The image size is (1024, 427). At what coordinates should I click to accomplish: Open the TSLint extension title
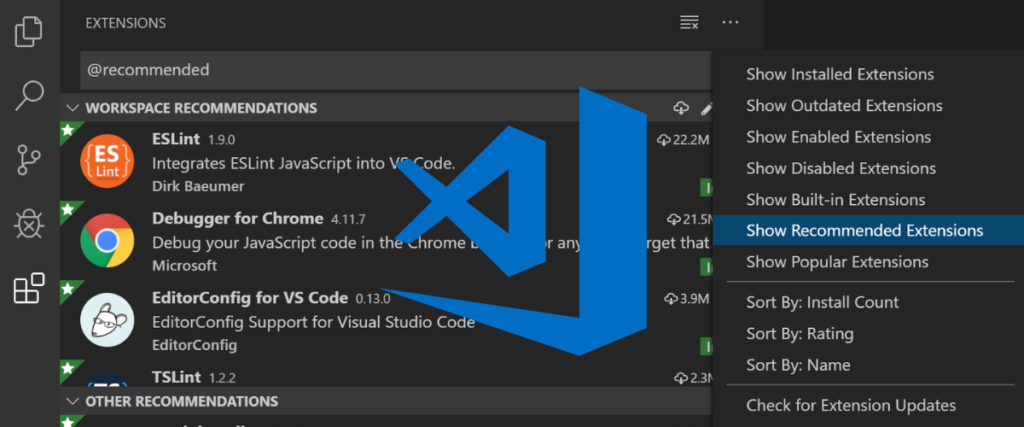pyautogui.click(x=177, y=377)
